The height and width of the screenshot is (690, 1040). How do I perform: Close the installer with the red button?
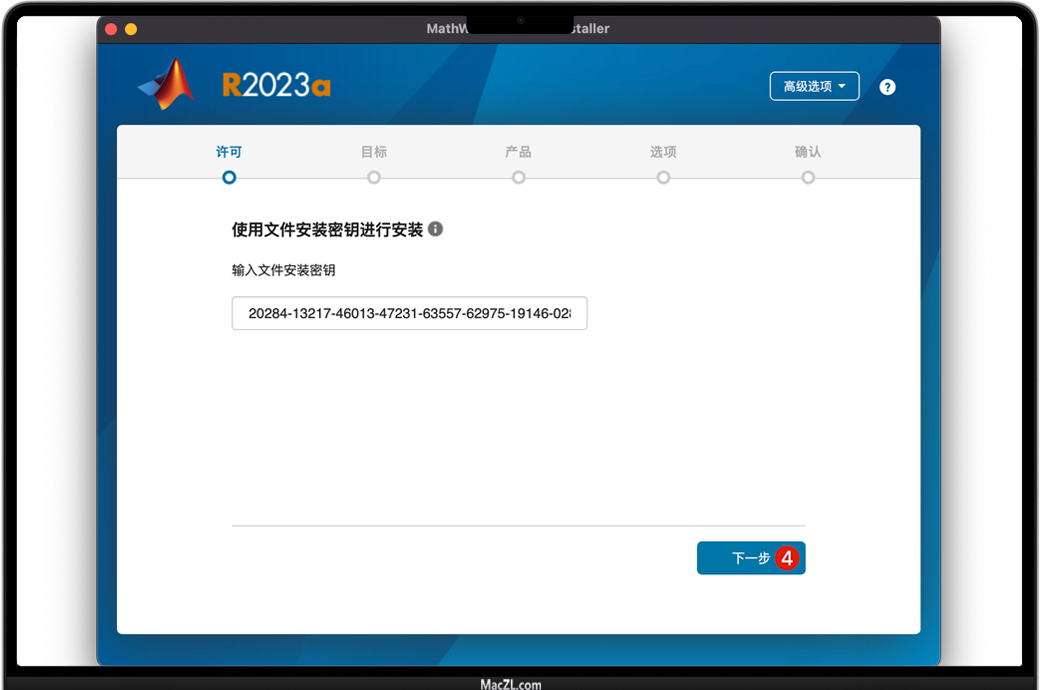111,29
